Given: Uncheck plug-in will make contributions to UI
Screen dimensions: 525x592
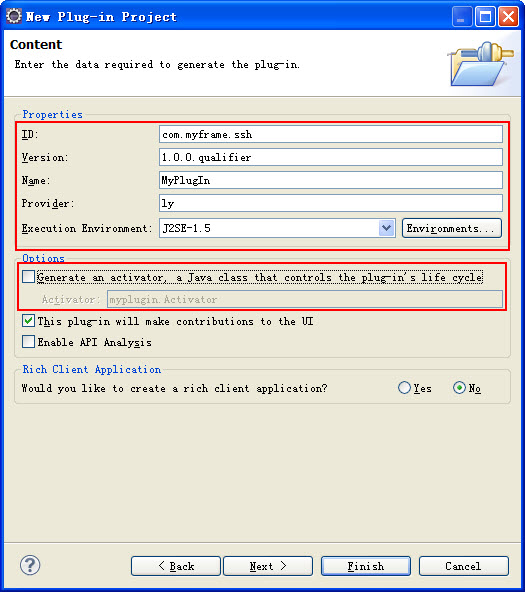Looking at the screenshot, I should pyautogui.click(x=28, y=321).
